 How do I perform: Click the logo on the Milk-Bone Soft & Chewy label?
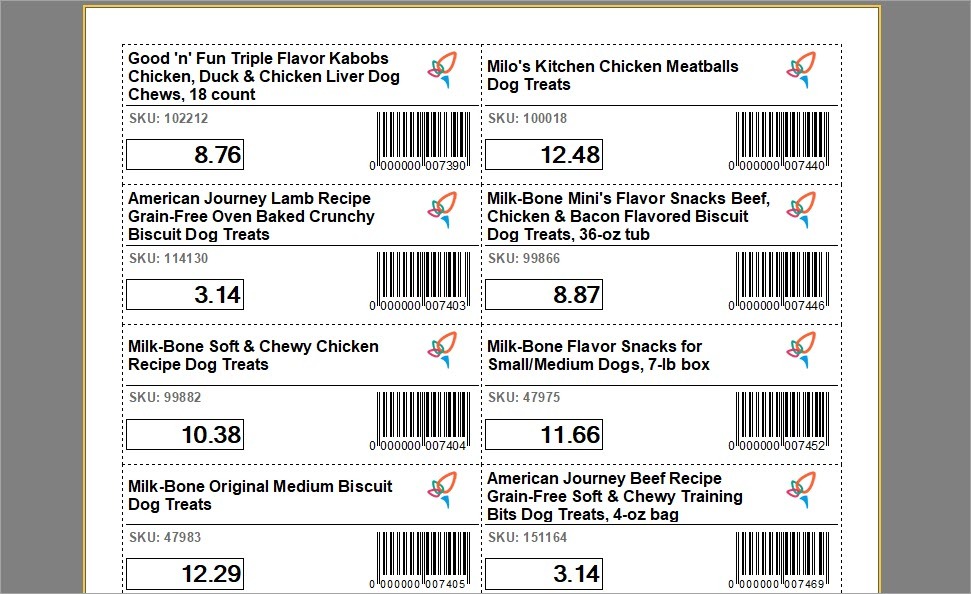click(442, 351)
